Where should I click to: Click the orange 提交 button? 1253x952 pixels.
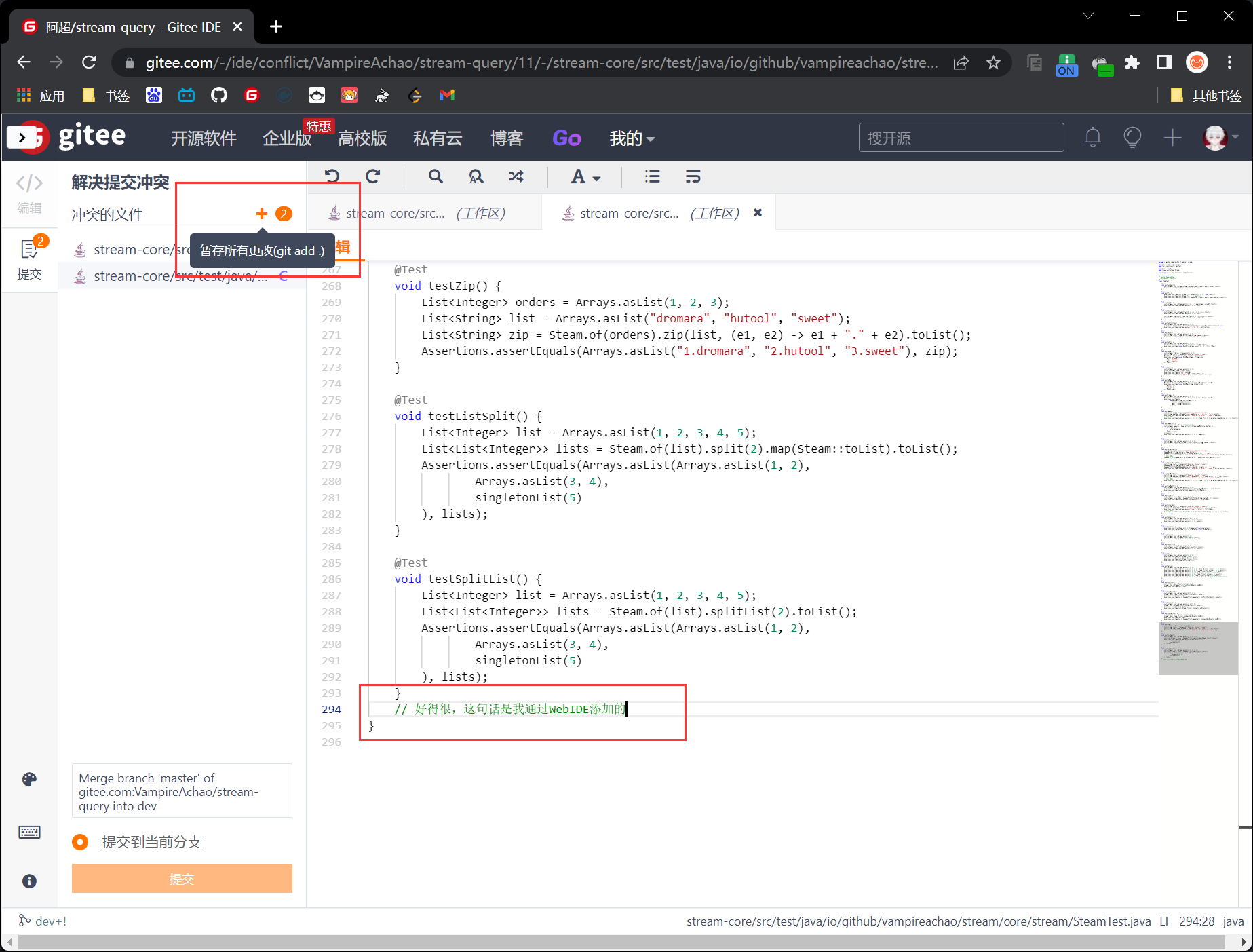(x=182, y=879)
